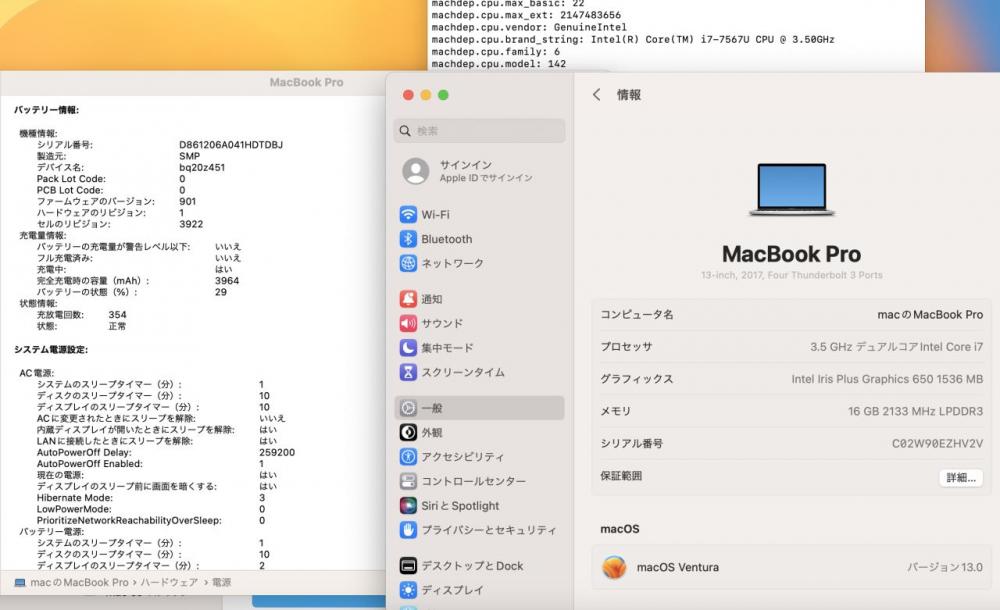Viewport: 1000px width, 610px height.
Task: Open Bluetooth settings
Action: point(479,239)
